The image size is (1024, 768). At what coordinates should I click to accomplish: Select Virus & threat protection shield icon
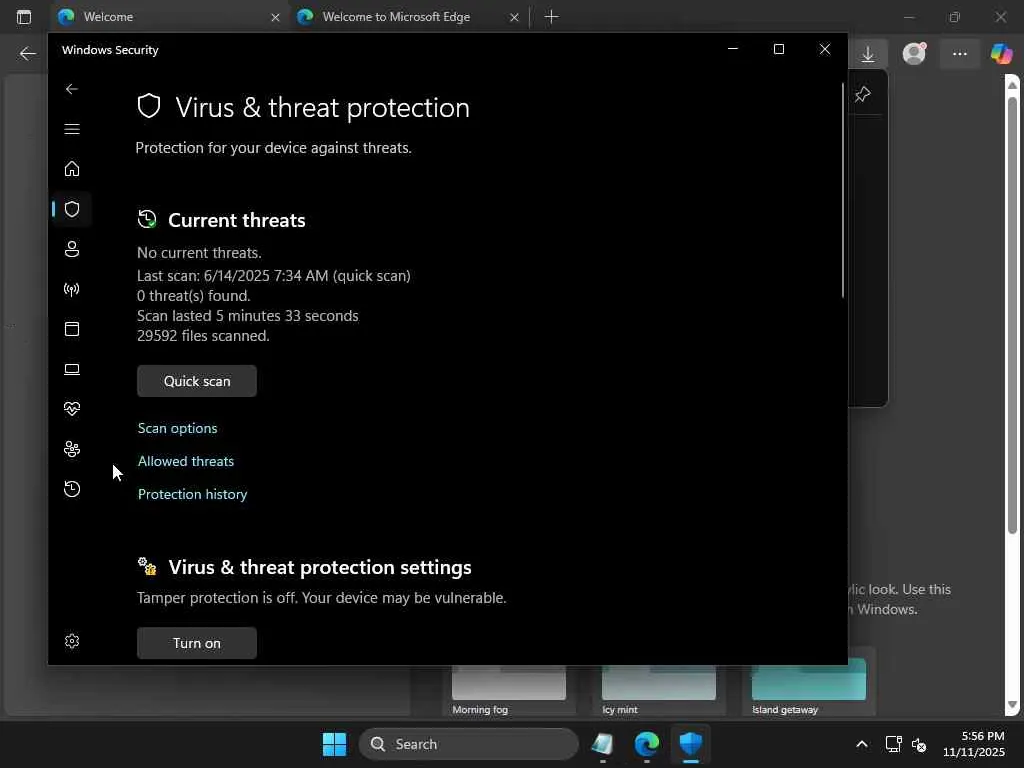[x=72, y=209]
